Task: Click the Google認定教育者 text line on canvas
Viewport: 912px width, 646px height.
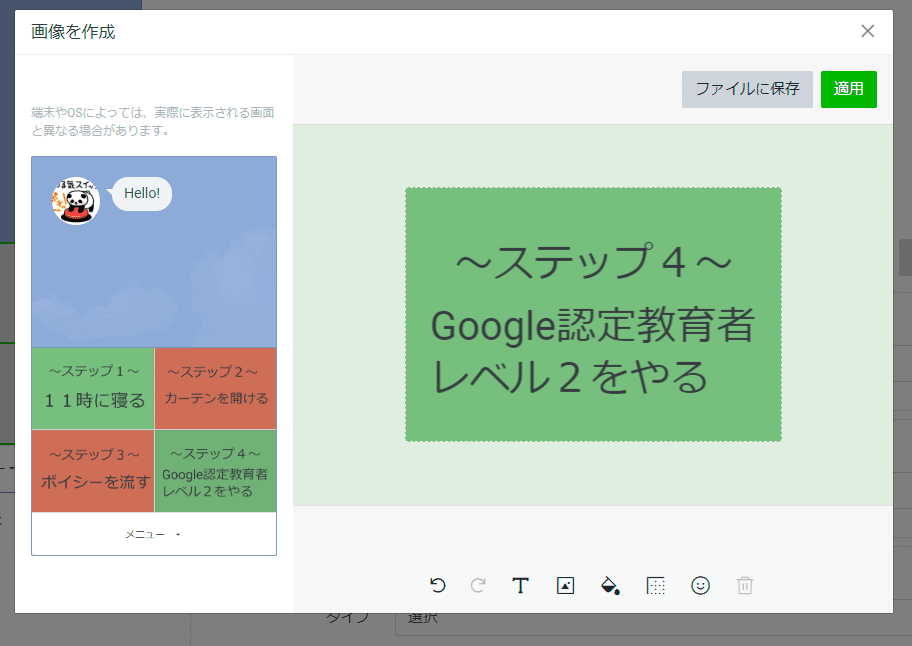Action: point(593,325)
